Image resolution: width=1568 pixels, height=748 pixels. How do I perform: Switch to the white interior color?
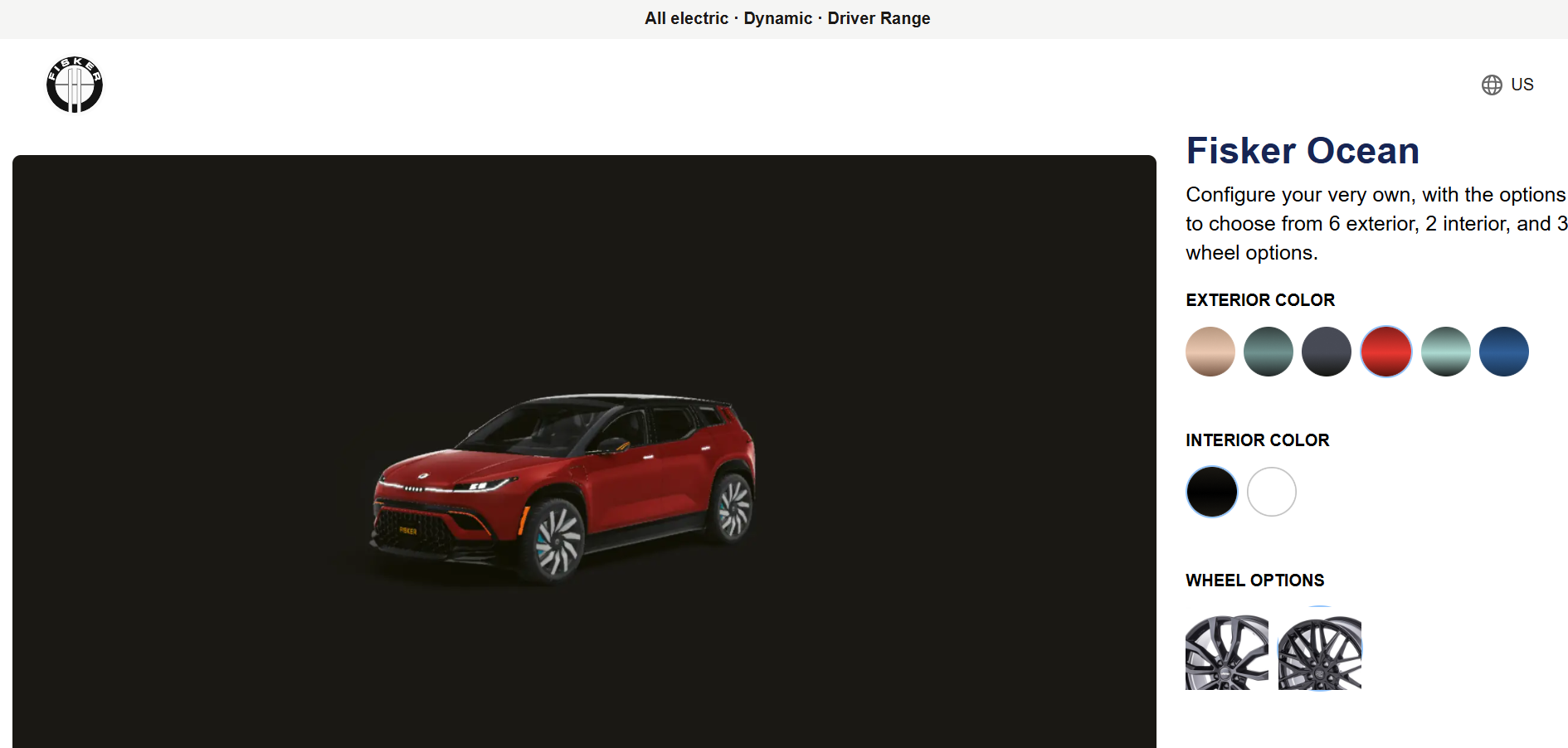(x=1272, y=492)
